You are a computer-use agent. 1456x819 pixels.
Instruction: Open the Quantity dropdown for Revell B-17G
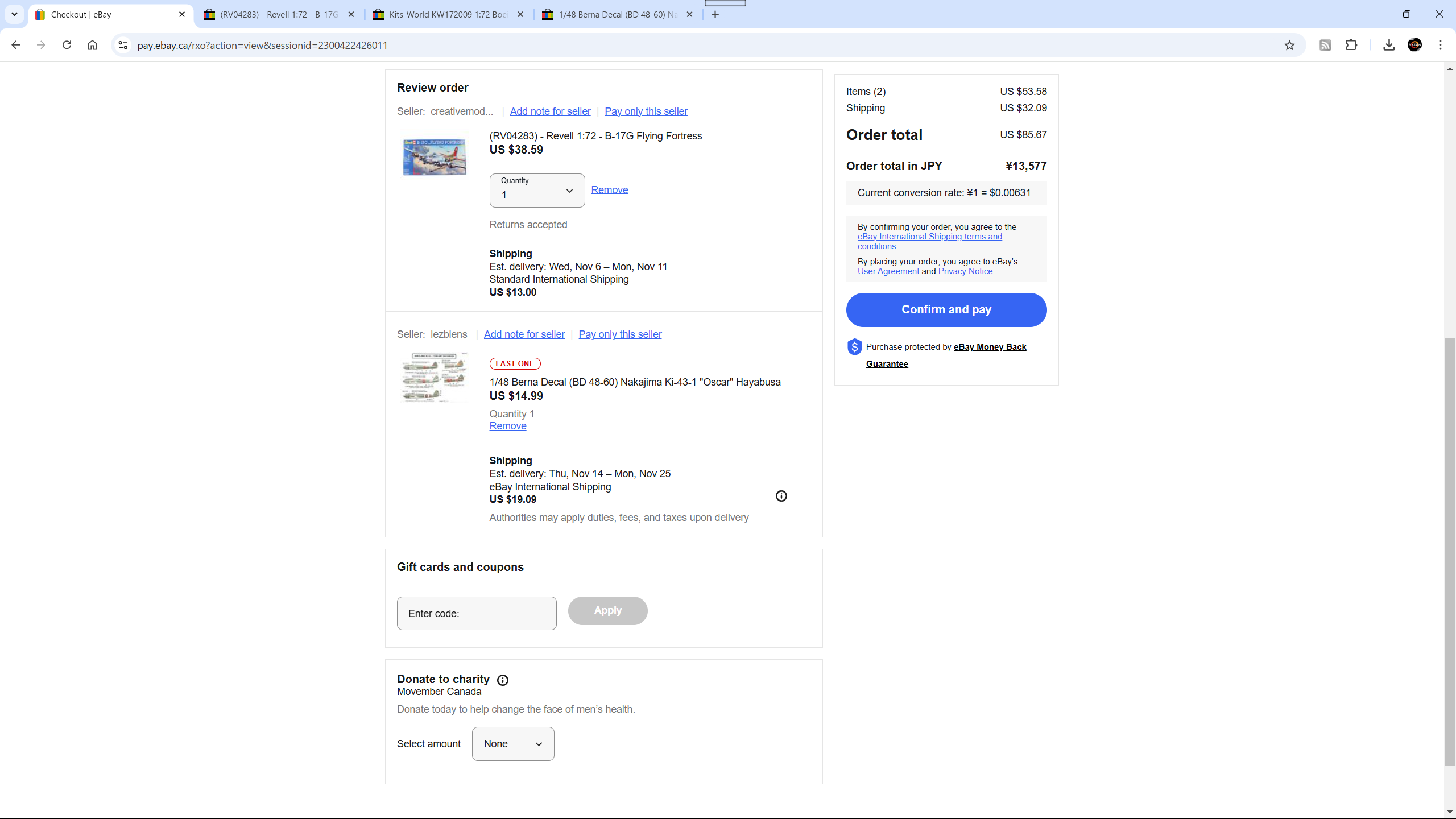tap(537, 191)
